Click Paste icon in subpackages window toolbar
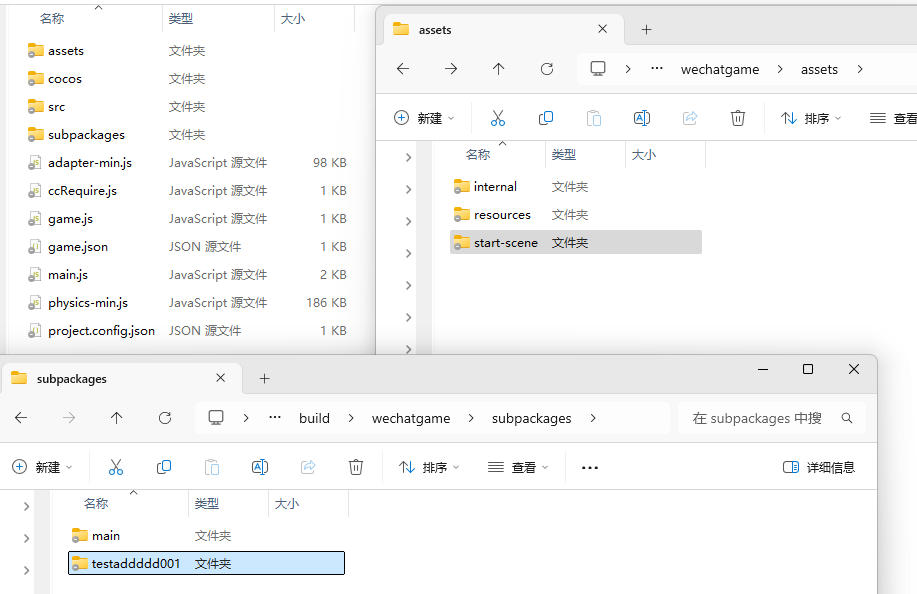The height and width of the screenshot is (594, 917). pos(212,467)
